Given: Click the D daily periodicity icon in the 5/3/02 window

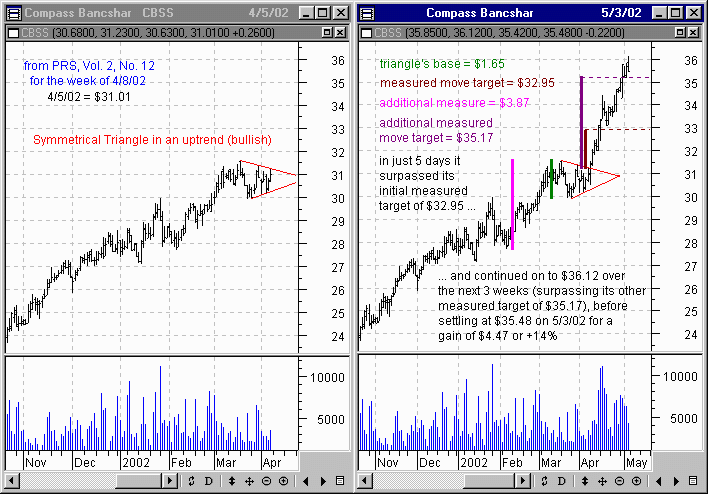Looking at the screenshot, I should pos(561,481).
